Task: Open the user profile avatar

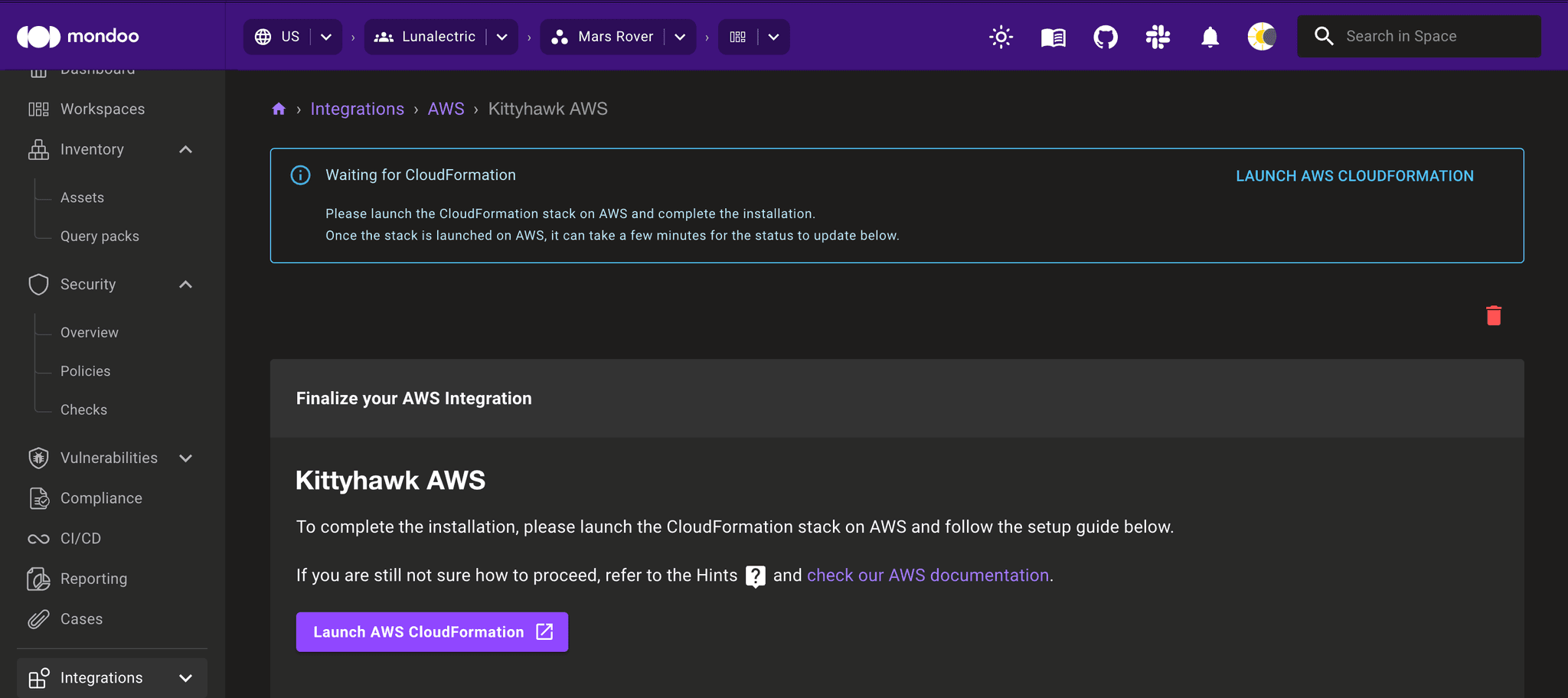Action: tap(1261, 36)
